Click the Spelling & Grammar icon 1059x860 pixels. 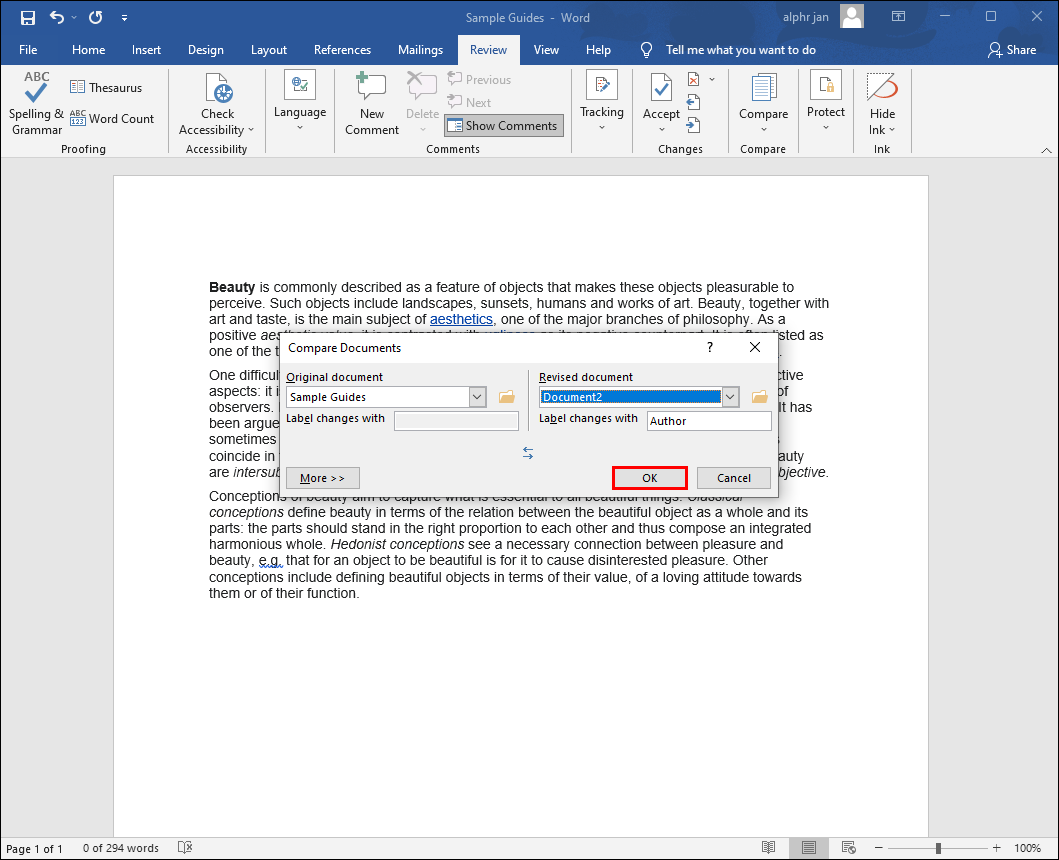pyautogui.click(x=36, y=104)
